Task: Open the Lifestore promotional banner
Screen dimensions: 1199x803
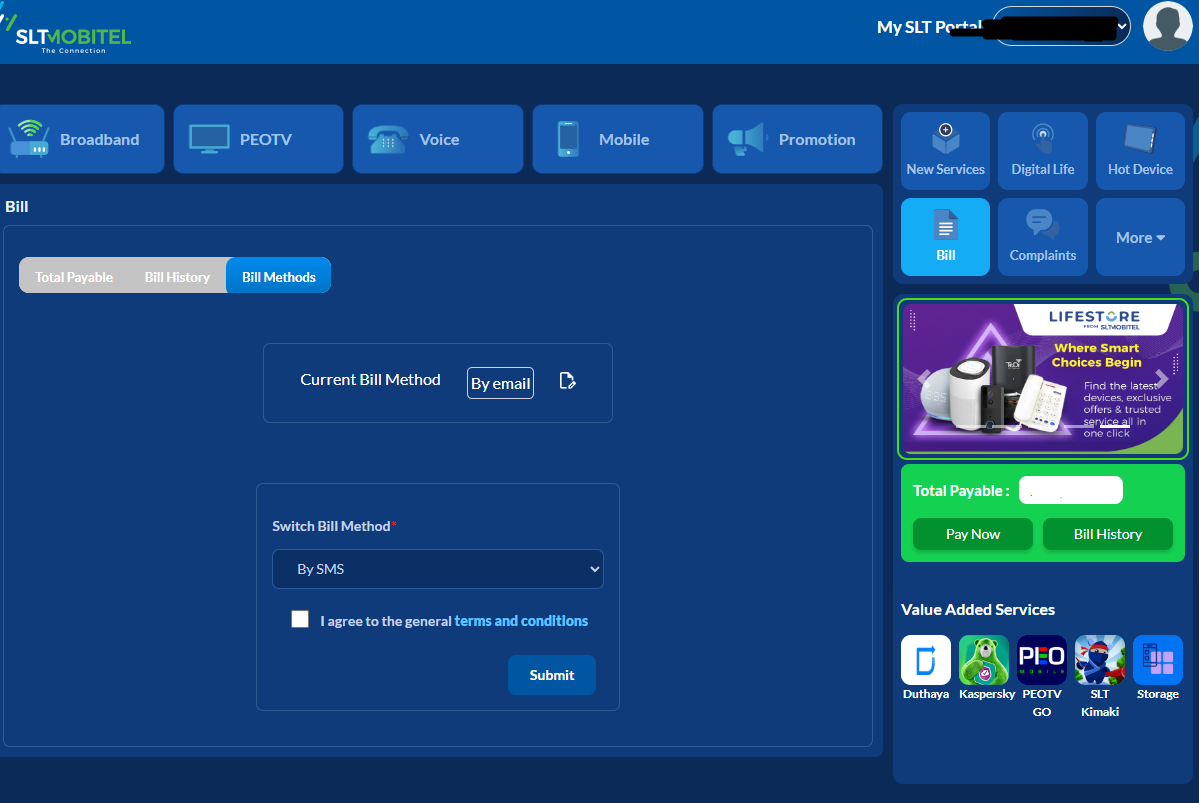Action: [1043, 379]
